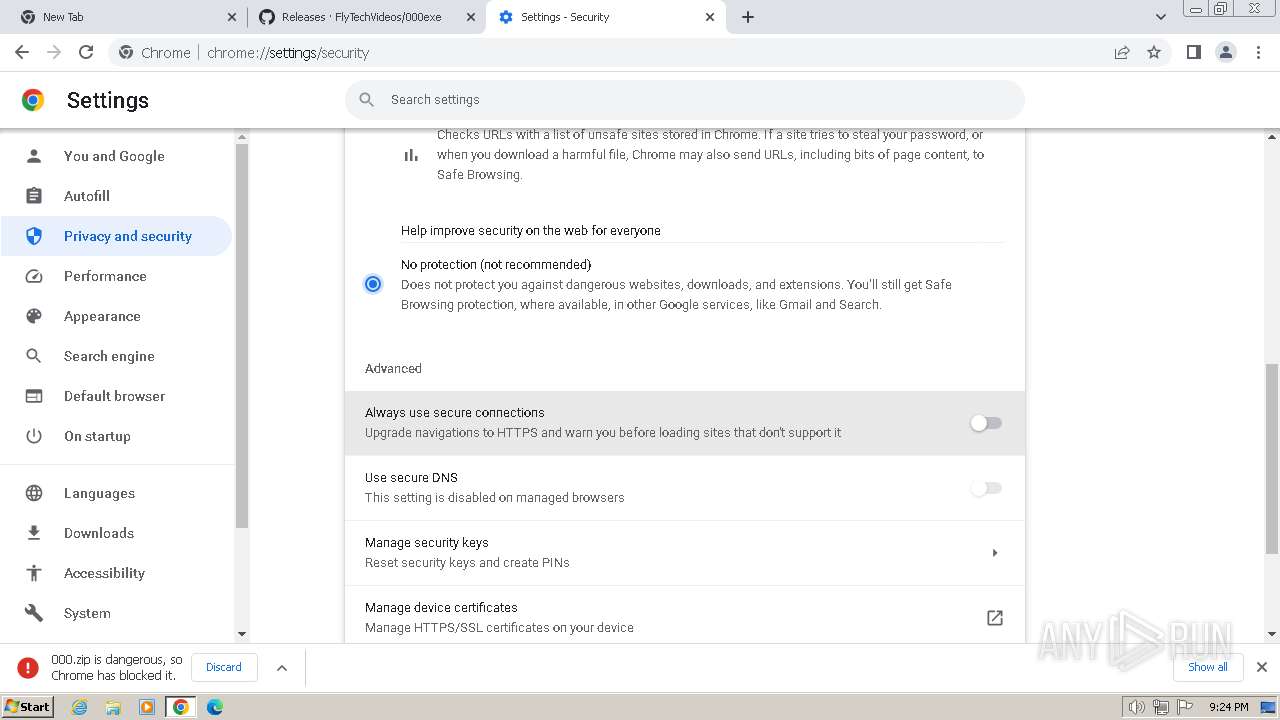The height and width of the screenshot is (720, 1280).
Task: Click the reload page icon
Action: pos(86,53)
